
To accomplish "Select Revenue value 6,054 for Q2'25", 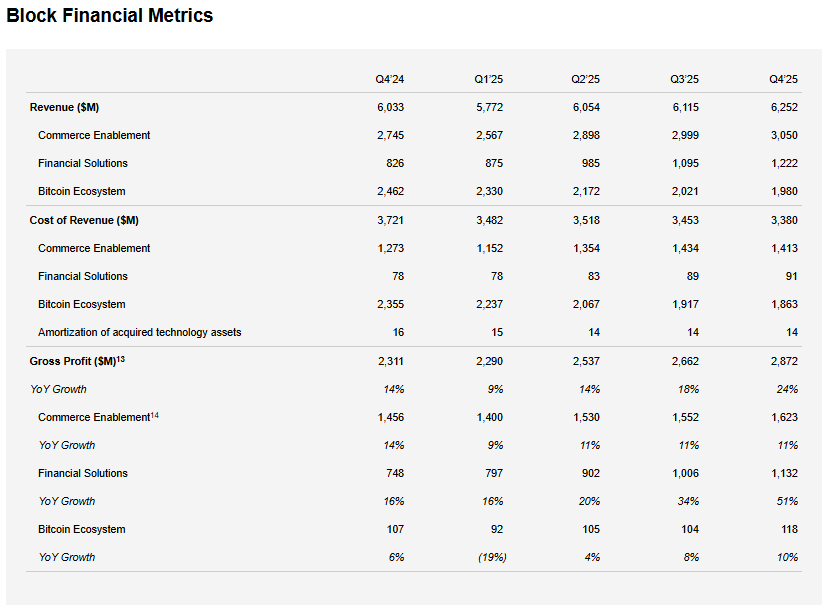I will click(x=587, y=107).
